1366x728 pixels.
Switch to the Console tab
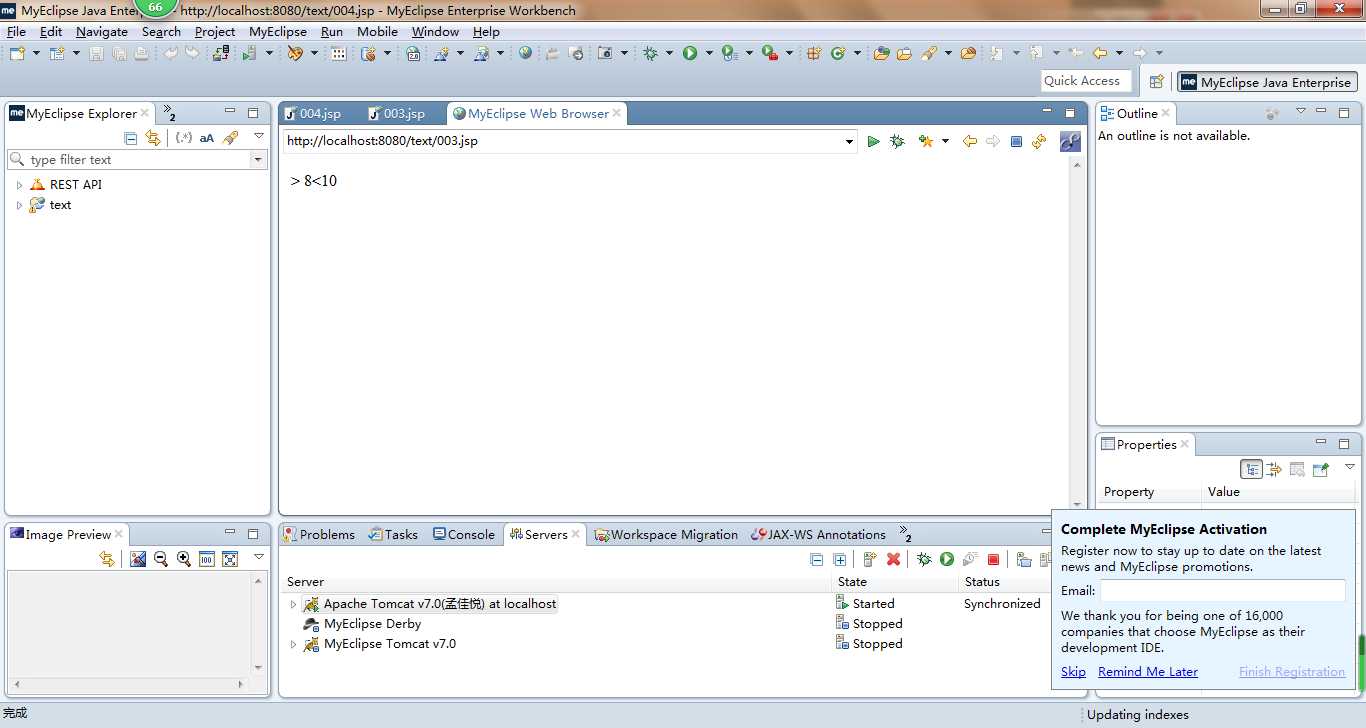click(x=464, y=535)
